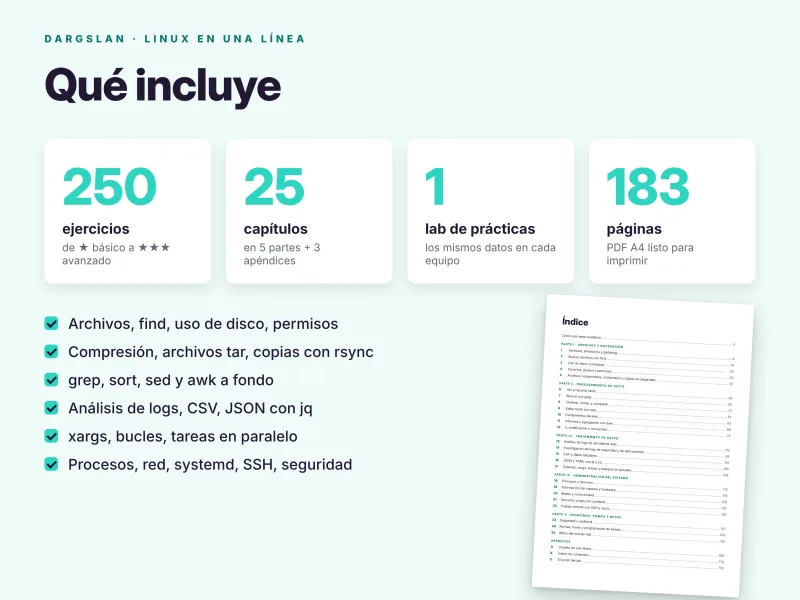Click the checkmark beside Archivos, find, uso de disco
Image resolution: width=800 pixels, height=600 pixels.
coord(52,323)
